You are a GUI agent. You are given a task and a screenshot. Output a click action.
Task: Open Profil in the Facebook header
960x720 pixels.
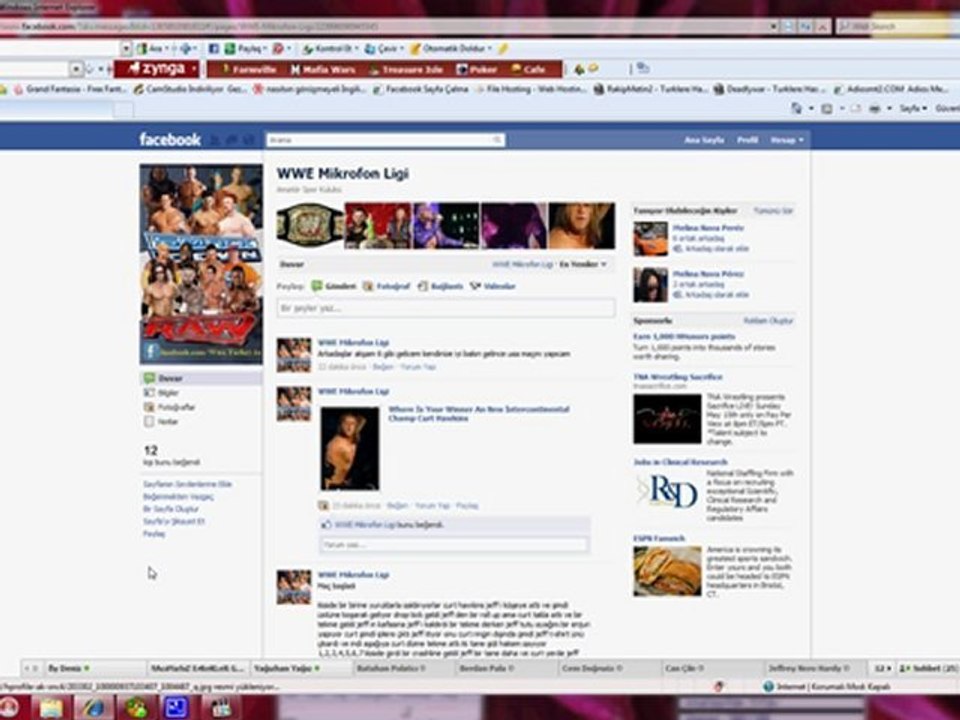coord(747,140)
